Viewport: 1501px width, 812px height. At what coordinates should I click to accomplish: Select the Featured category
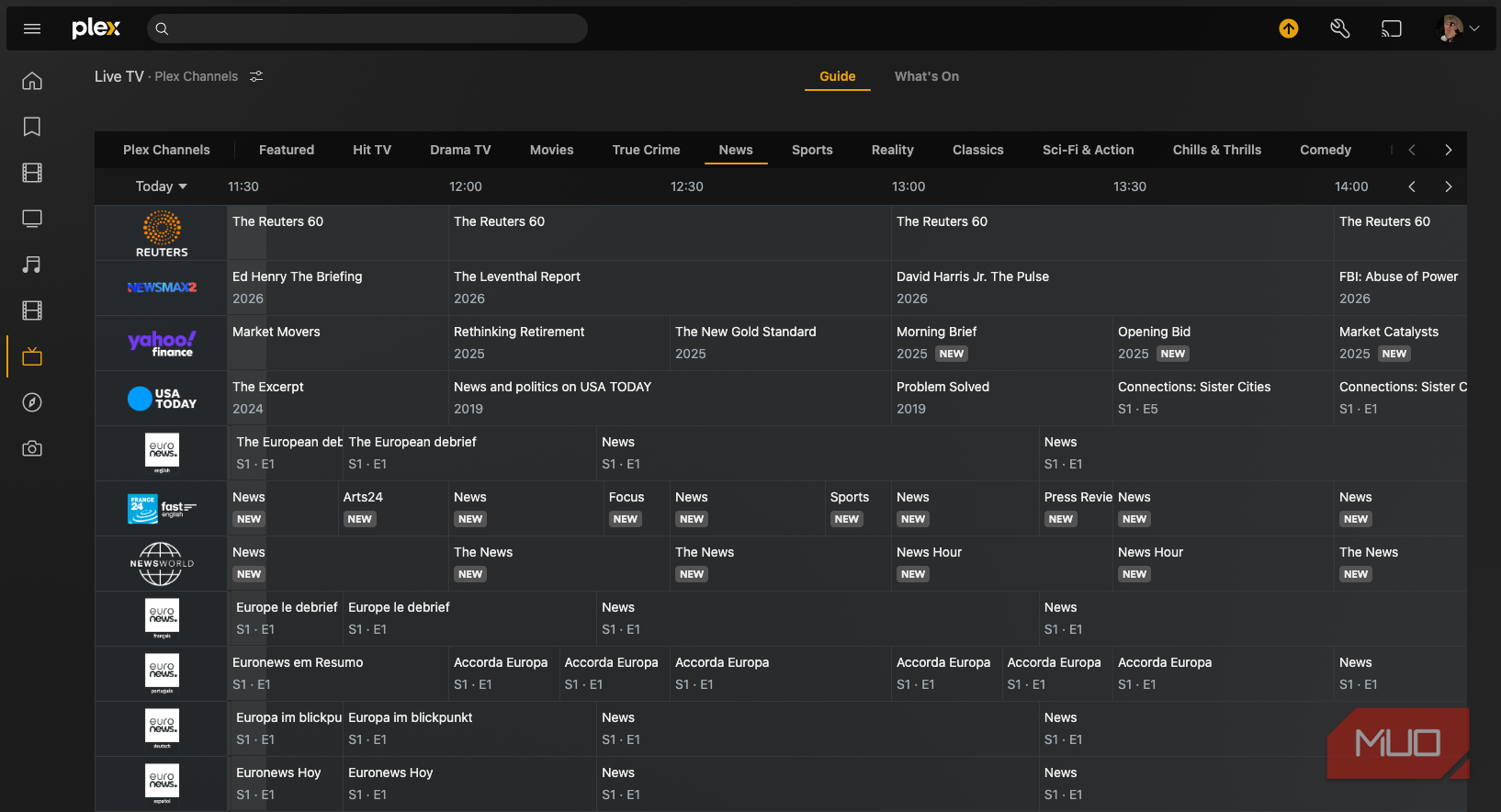[x=287, y=150]
